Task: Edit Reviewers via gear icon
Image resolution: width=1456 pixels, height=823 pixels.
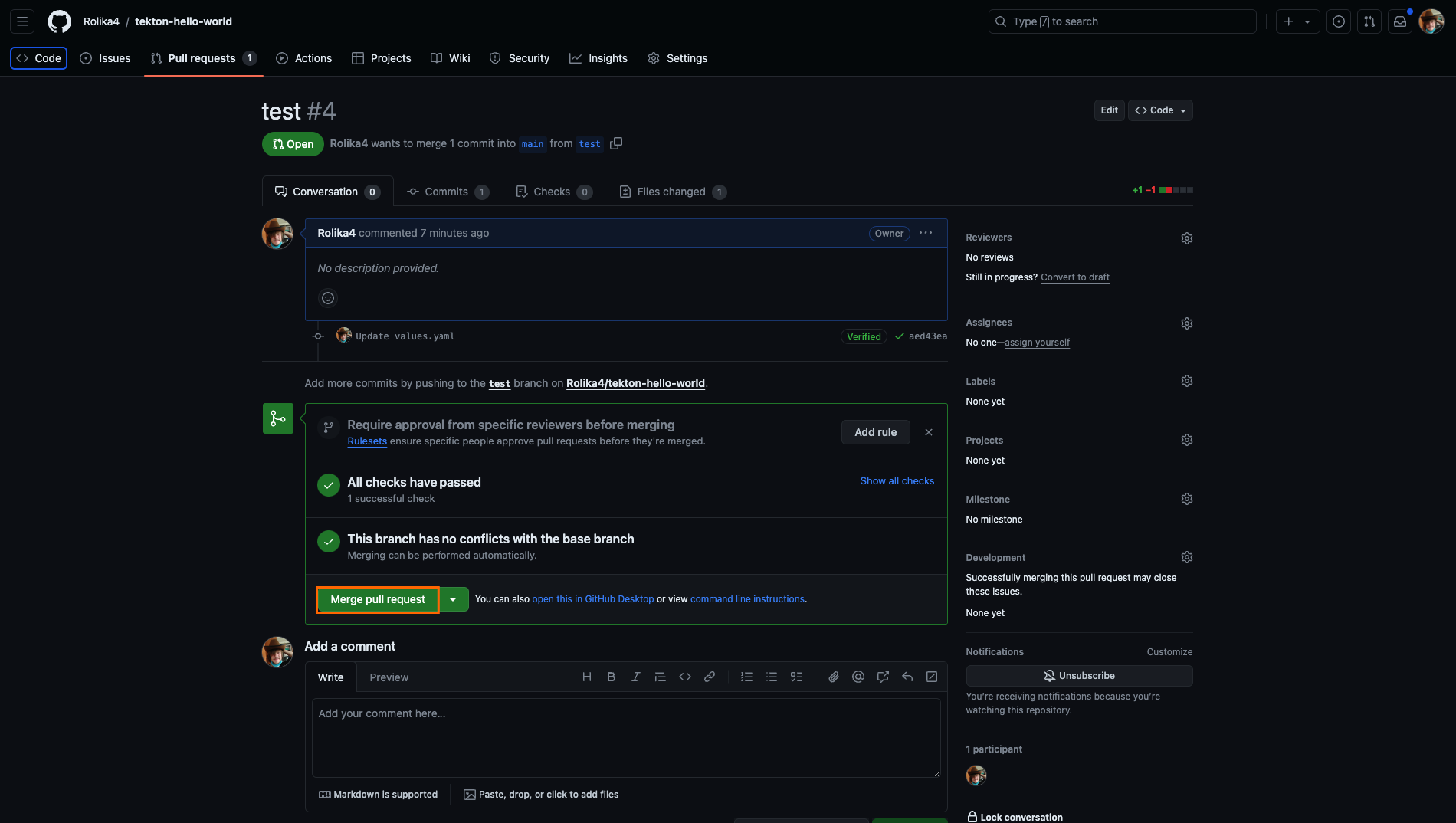Action: click(1187, 238)
